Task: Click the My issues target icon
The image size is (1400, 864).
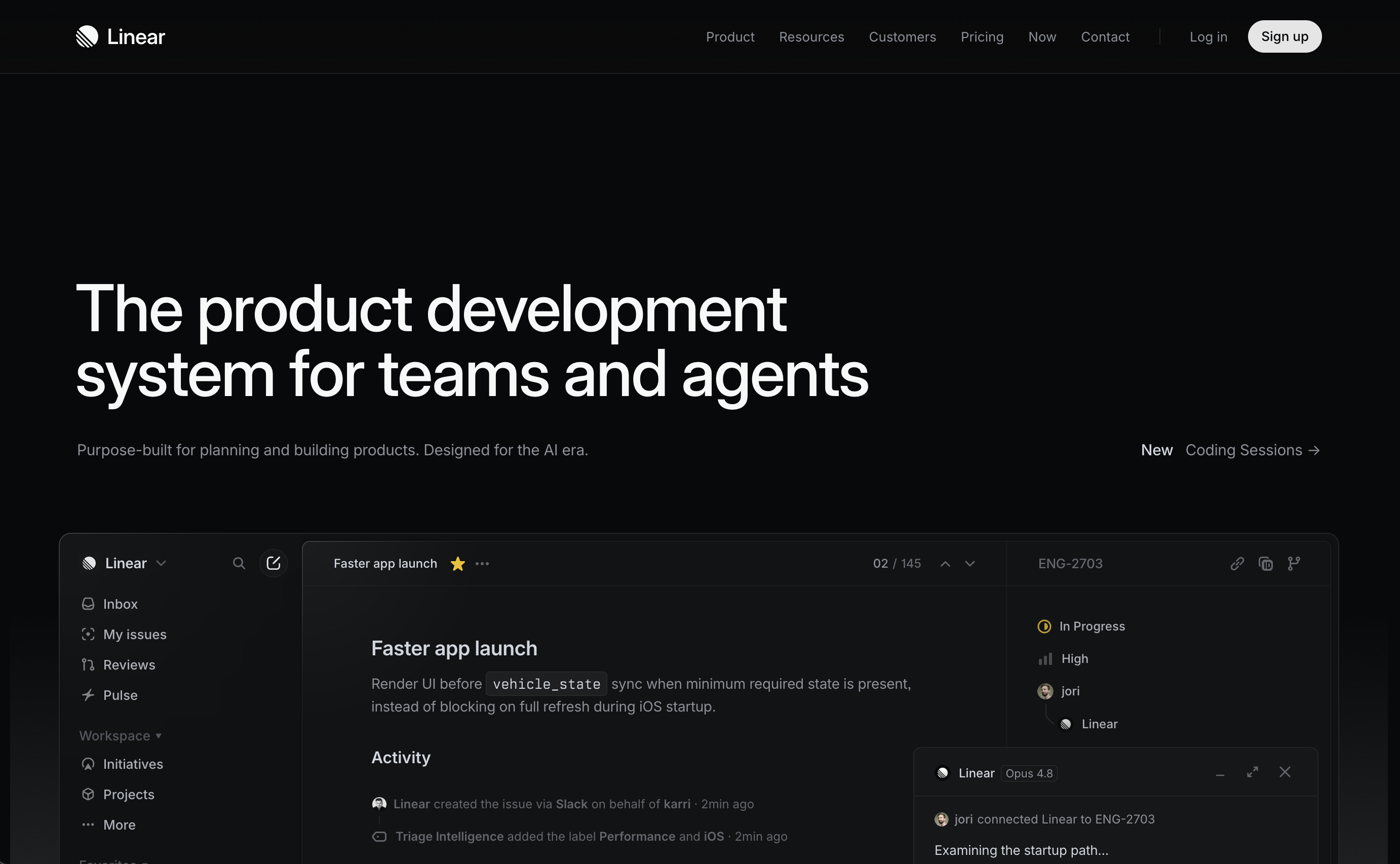Action: (88, 634)
